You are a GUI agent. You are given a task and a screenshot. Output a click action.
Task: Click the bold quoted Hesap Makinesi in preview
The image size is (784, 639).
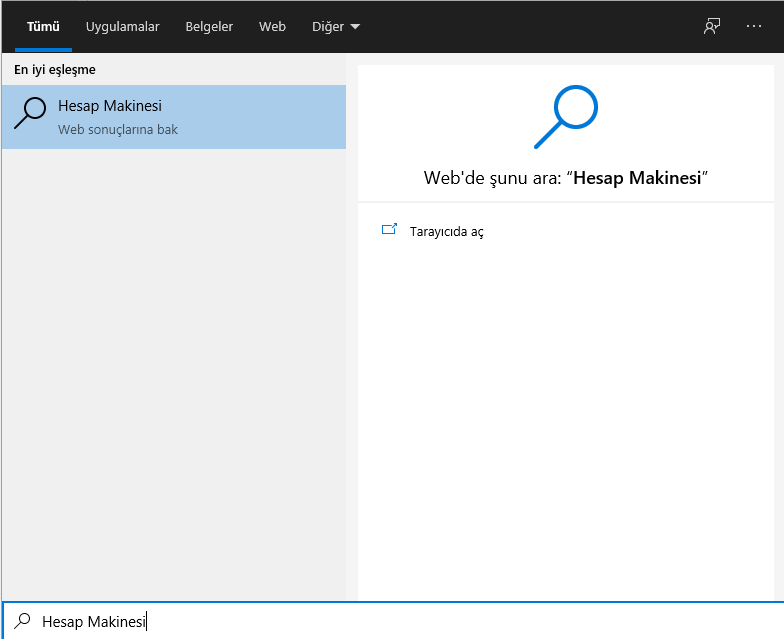coord(636,179)
